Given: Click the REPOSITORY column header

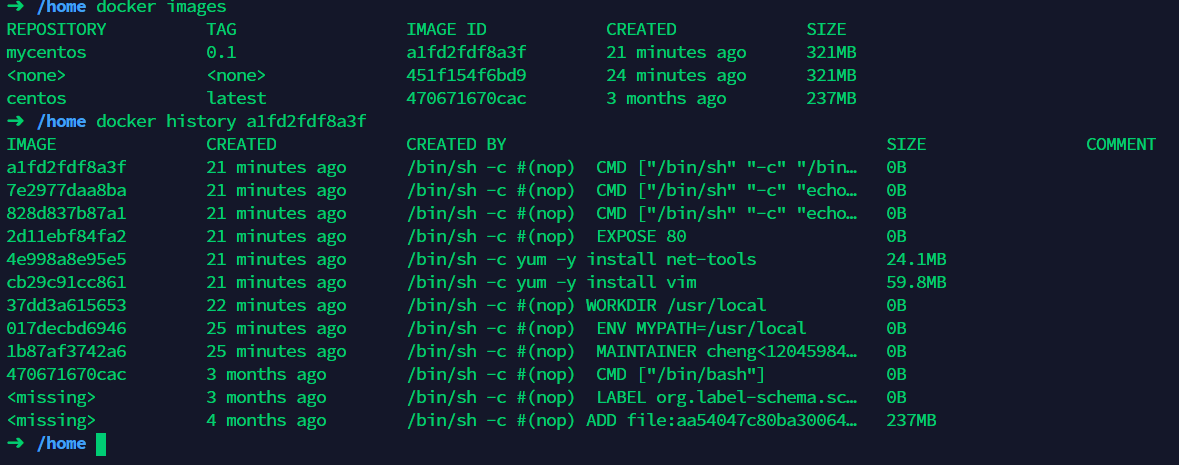Looking at the screenshot, I should coord(56,29).
